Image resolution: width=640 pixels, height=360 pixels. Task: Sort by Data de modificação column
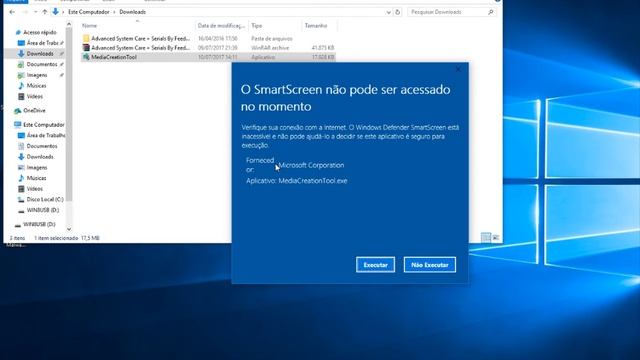[221, 26]
